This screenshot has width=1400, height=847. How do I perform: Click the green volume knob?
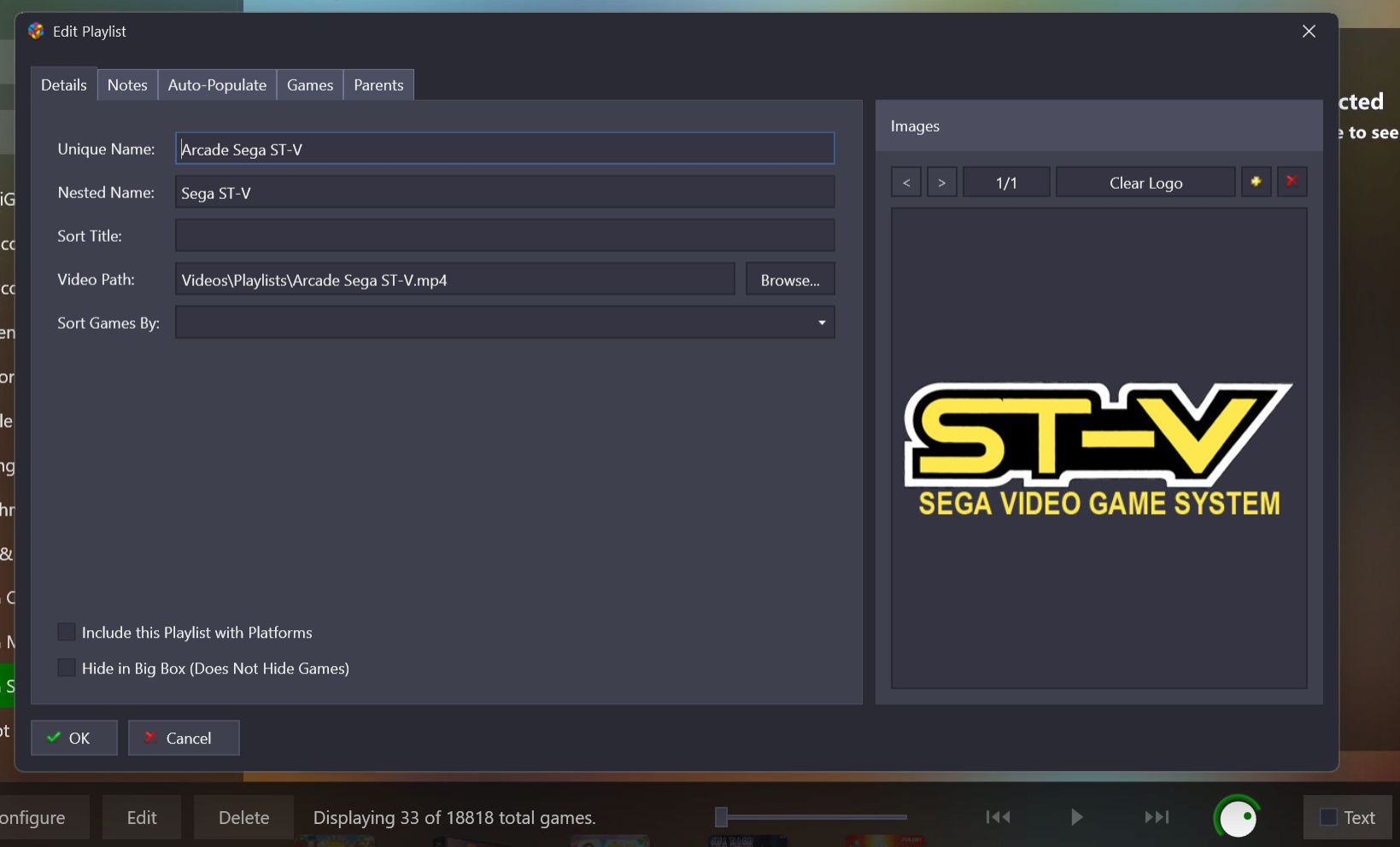(1237, 818)
